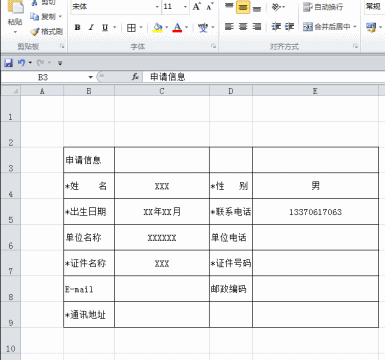Open the Alignment group dialog launcher
The height and width of the screenshot is (360, 385).
pos(355,46)
